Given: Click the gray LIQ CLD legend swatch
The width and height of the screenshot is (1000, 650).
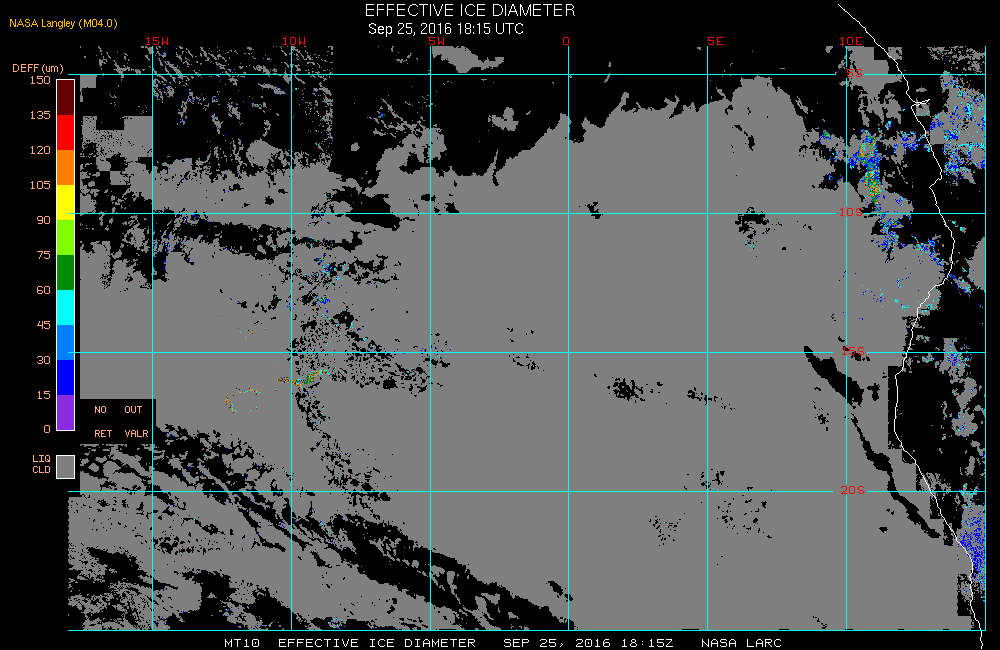Looking at the screenshot, I should coord(66,466).
